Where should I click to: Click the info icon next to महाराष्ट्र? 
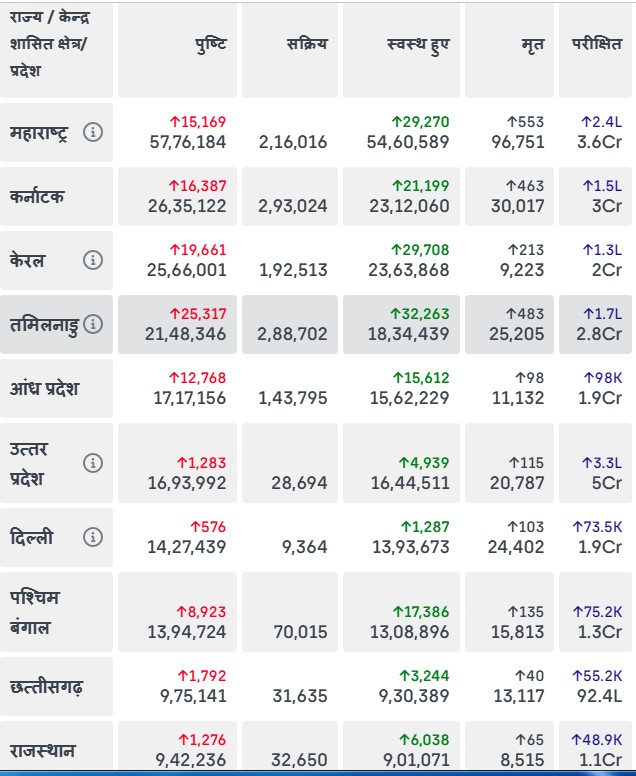click(93, 132)
